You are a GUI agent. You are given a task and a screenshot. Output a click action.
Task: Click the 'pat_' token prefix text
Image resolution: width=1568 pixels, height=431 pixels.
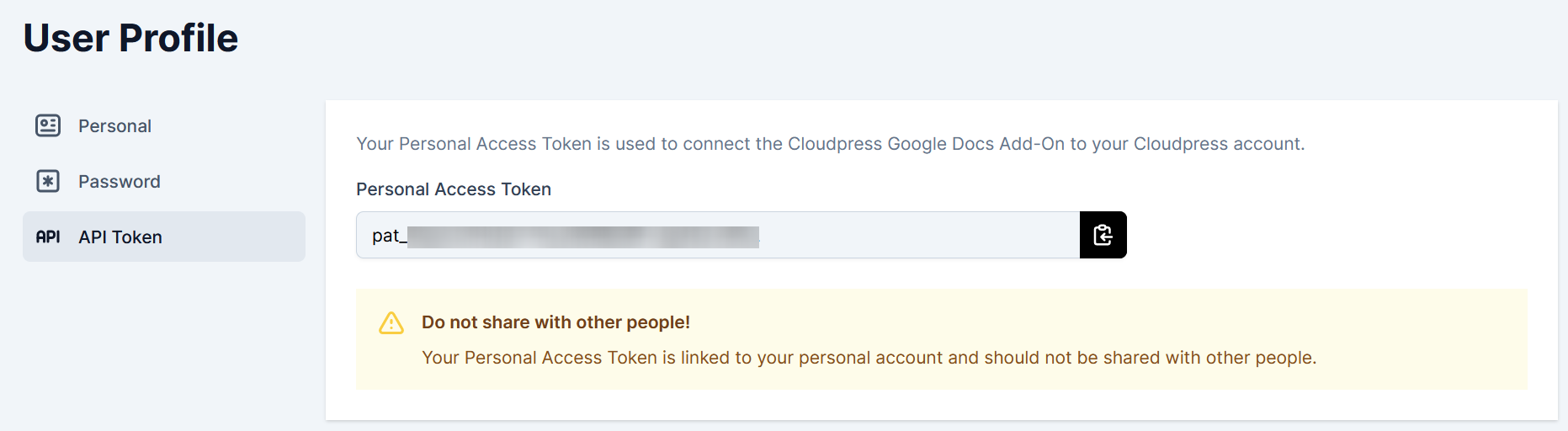coord(389,236)
